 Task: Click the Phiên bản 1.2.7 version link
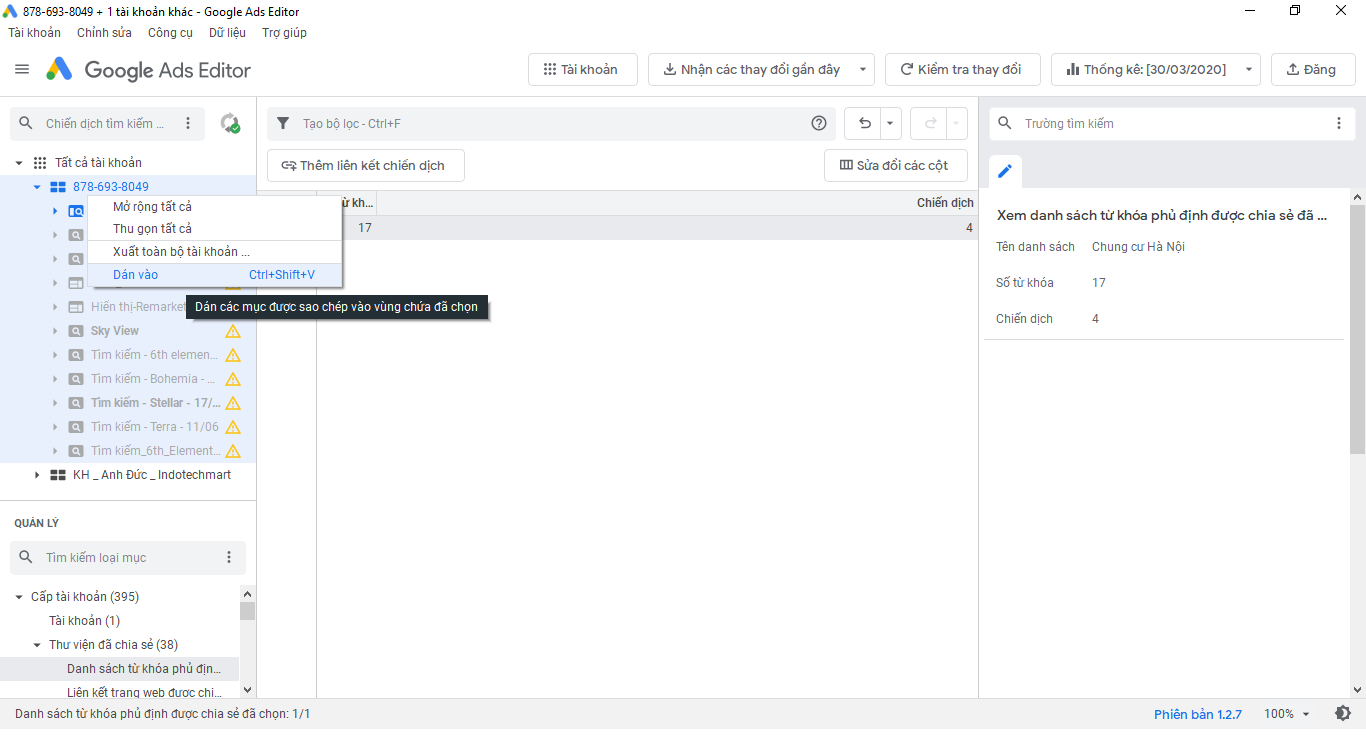pos(1197,714)
